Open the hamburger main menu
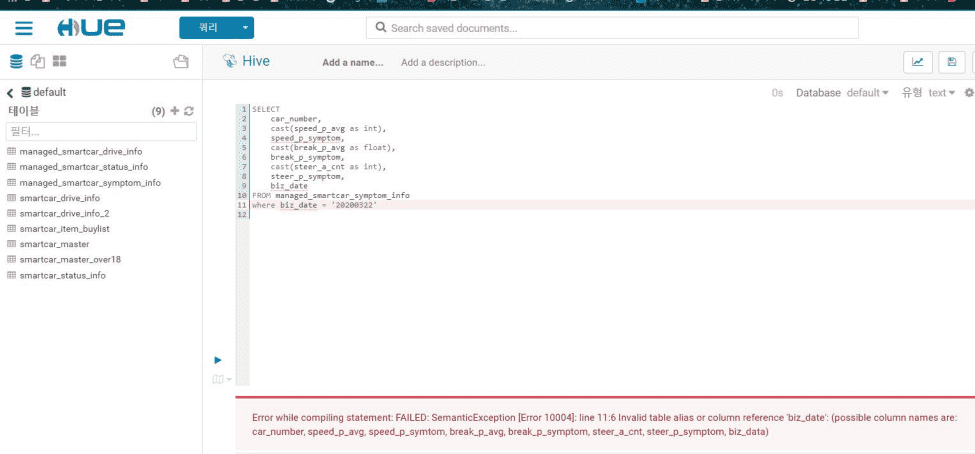 (24, 28)
